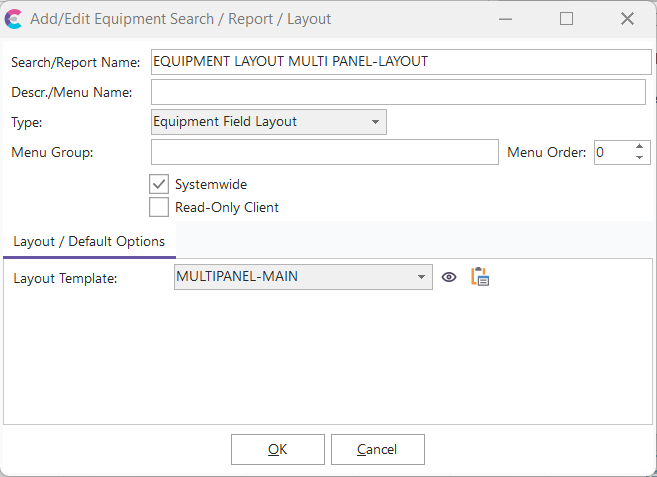
Task: Enable the Read-Only Client checkbox
Action: pos(159,207)
